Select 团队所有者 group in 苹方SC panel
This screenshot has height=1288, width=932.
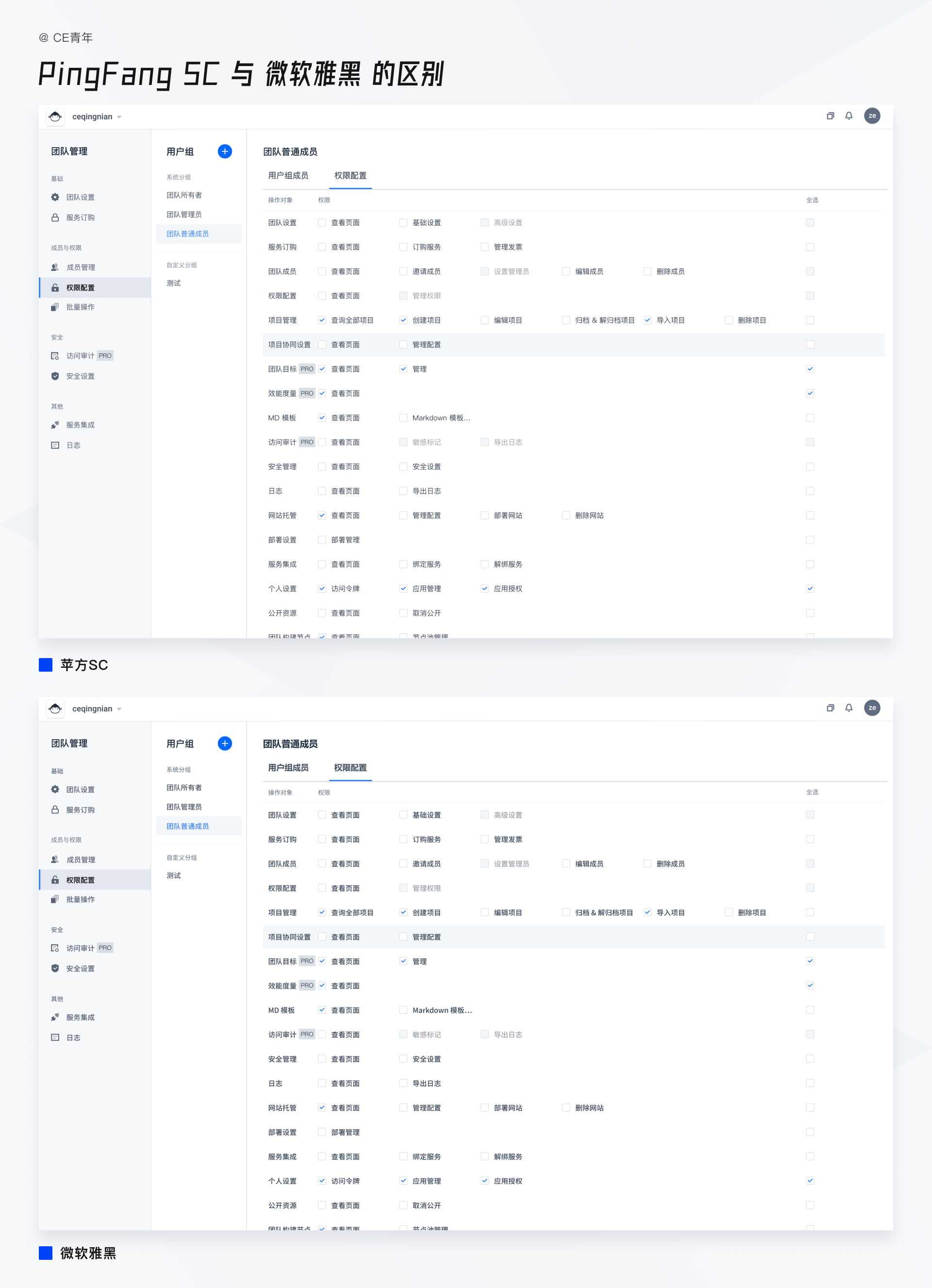point(184,196)
